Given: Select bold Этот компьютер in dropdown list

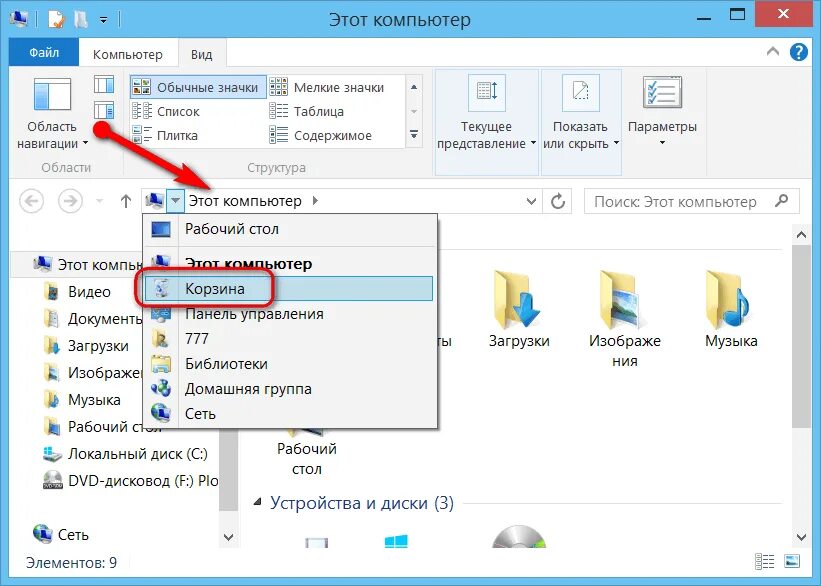Looking at the screenshot, I should (290, 263).
